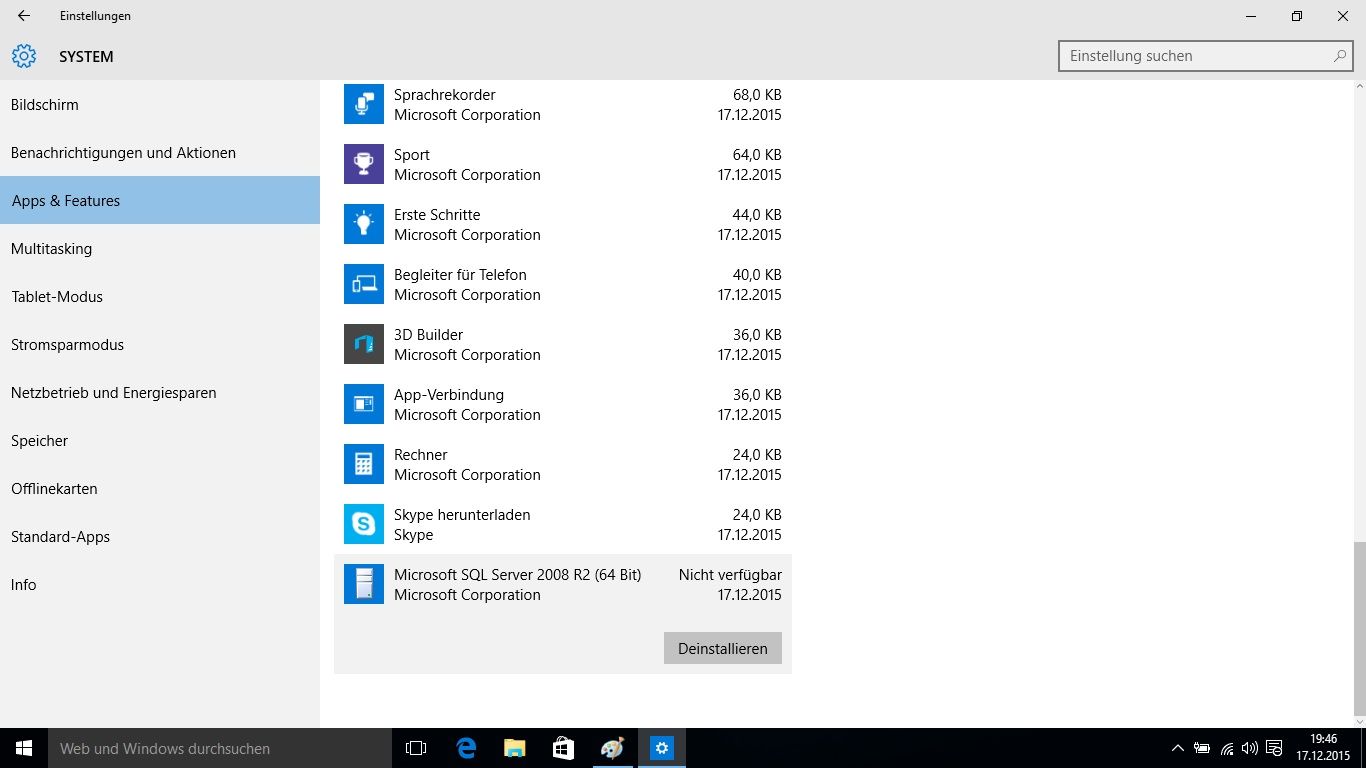
Task: Select the Begleiter für Telefon icon
Action: 364,284
